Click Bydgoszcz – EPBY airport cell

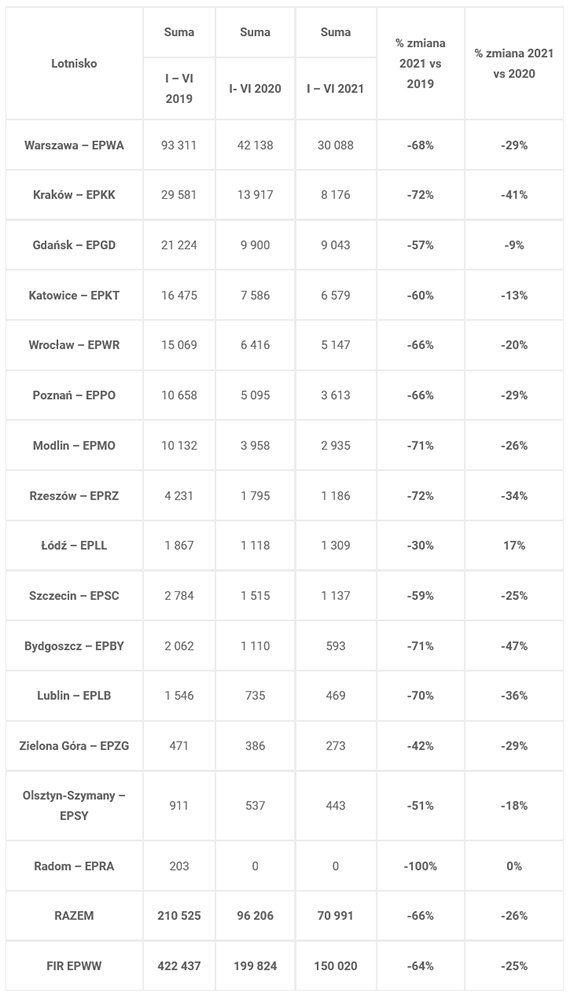(x=74, y=646)
